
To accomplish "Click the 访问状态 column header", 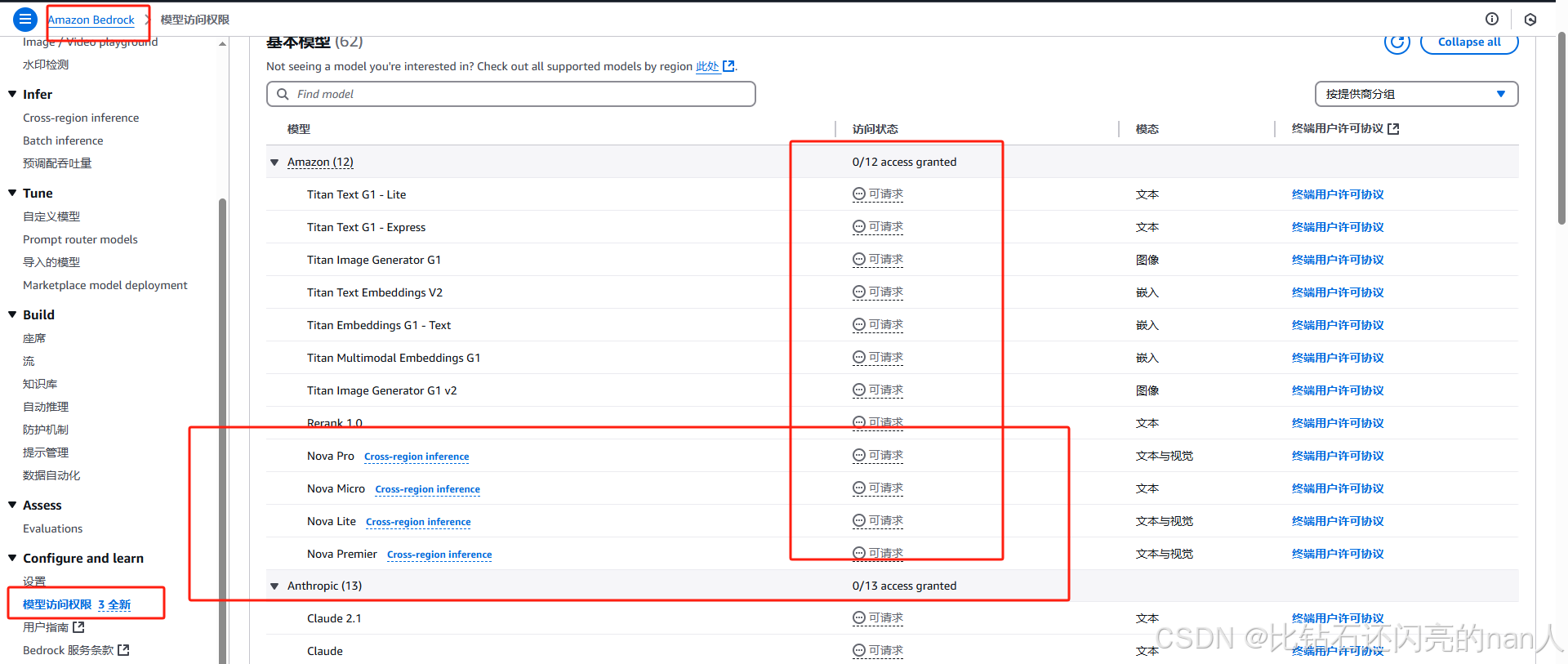I will 875,129.
